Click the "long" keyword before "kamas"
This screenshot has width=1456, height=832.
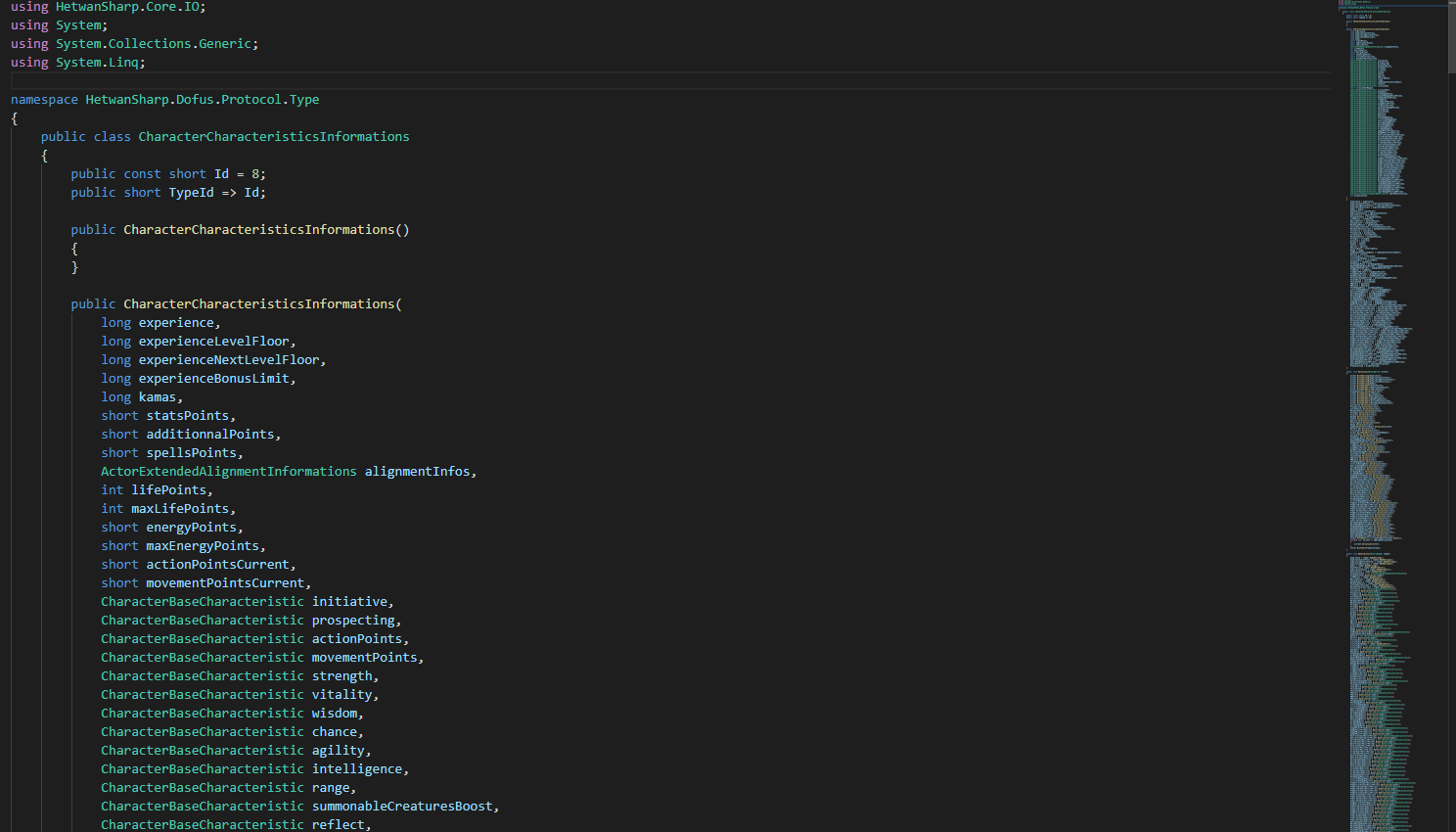[115, 397]
